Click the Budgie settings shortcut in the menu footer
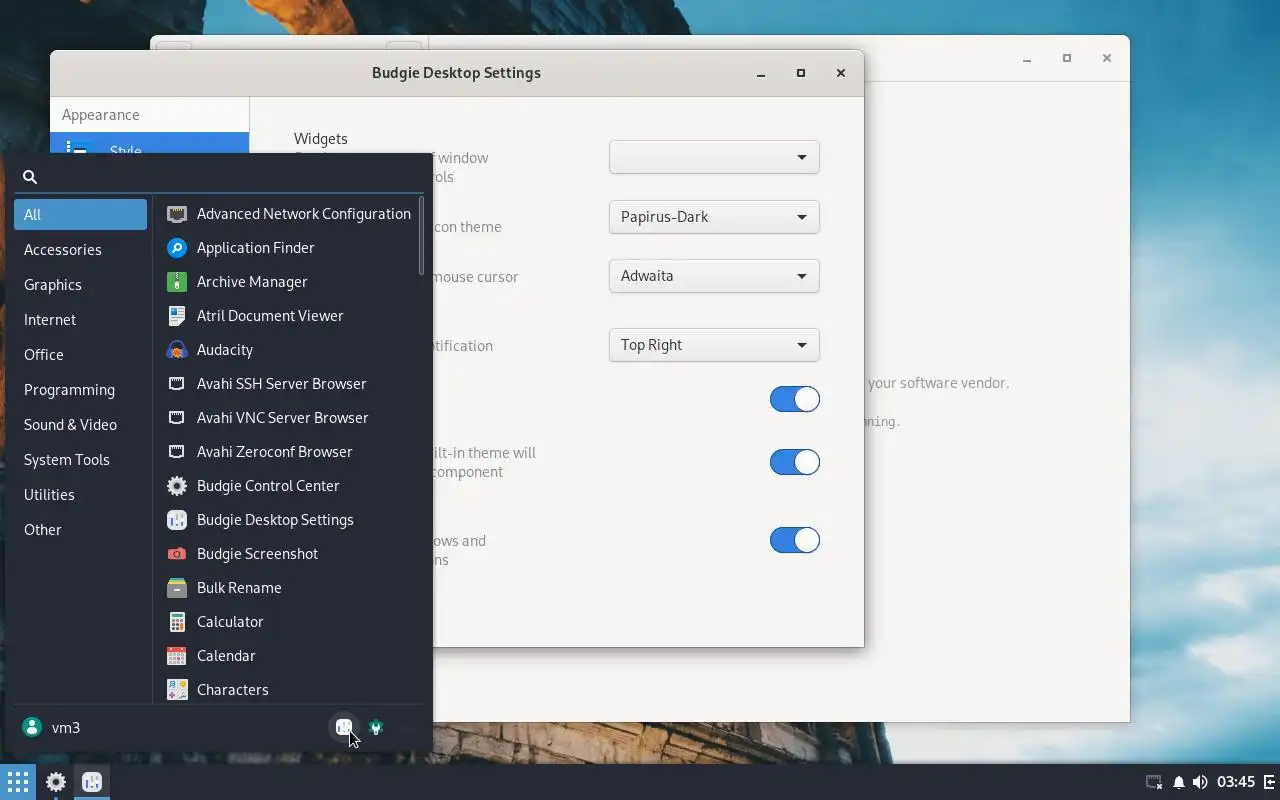Viewport: 1280px width, 800px height. [x=344, y=727]
